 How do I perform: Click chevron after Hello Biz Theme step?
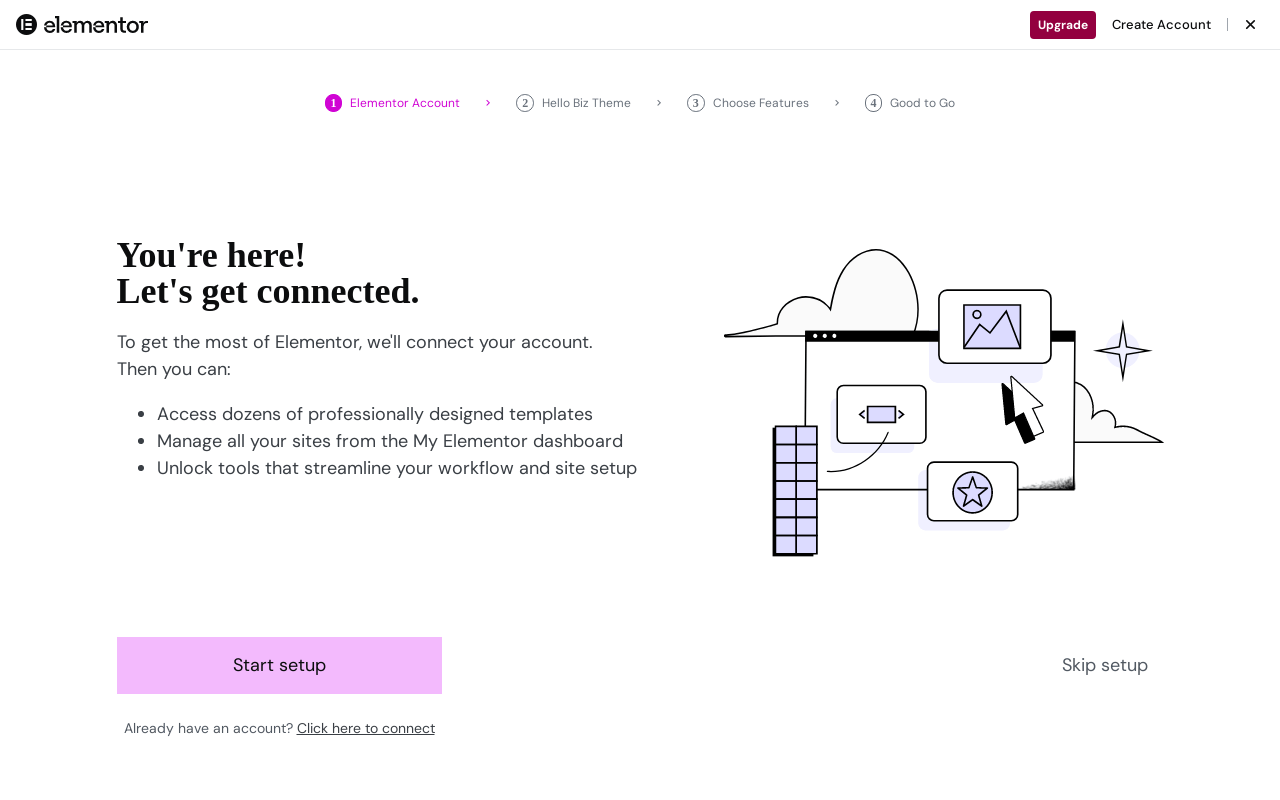[659, 103]
